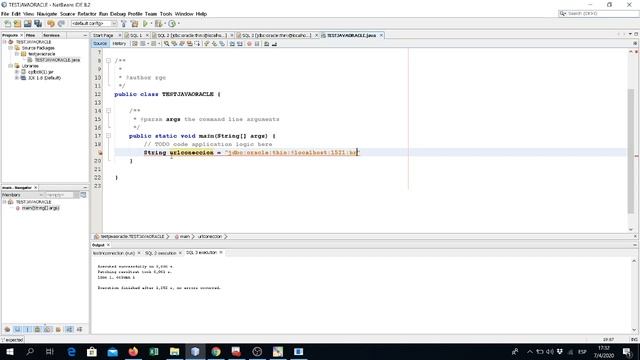
Task: Open Microsoft Edge from taskbar
Action: 71,351
